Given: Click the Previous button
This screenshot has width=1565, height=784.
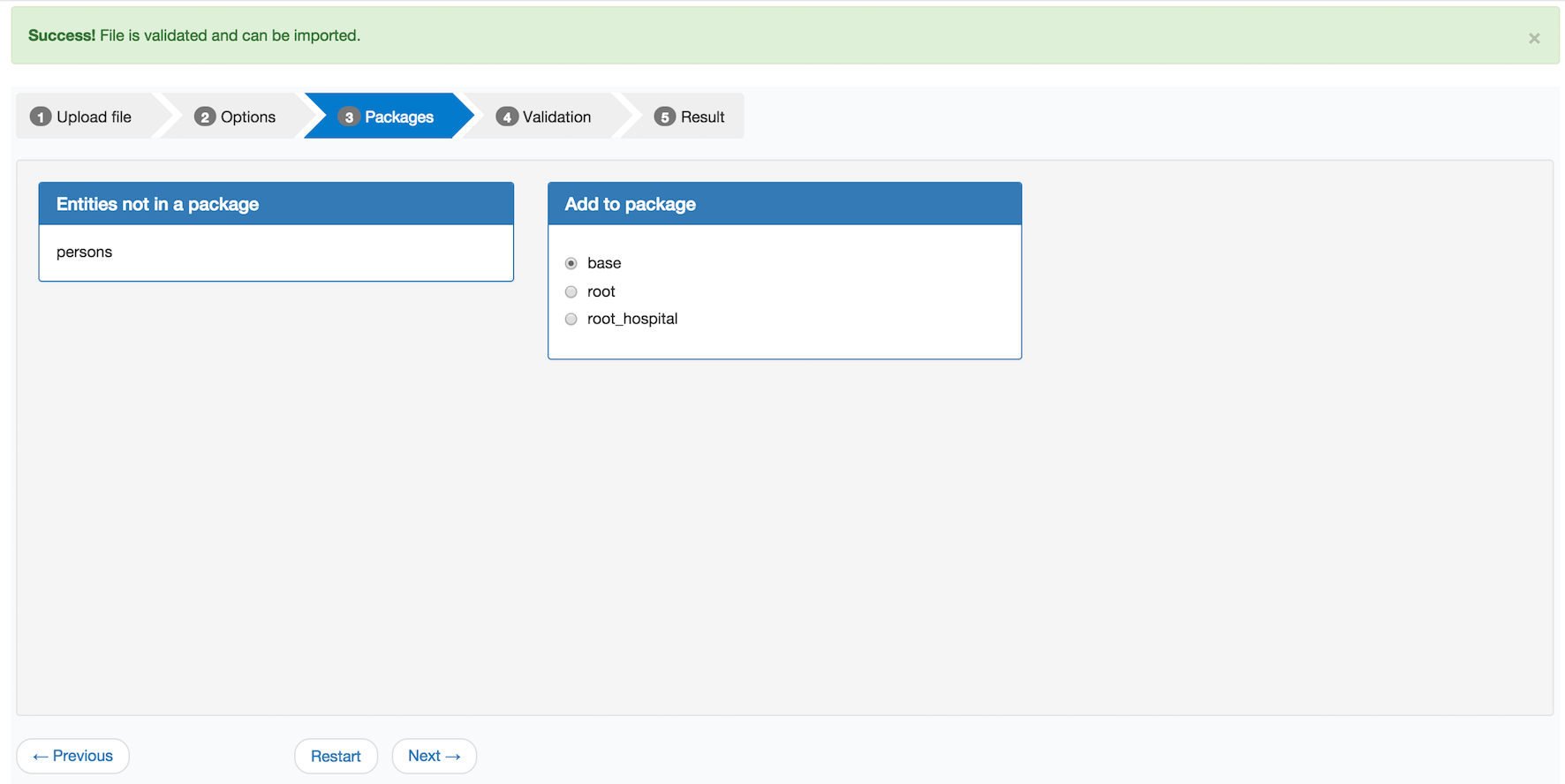Looking at the screenshot, I should [x=73, y=756].
